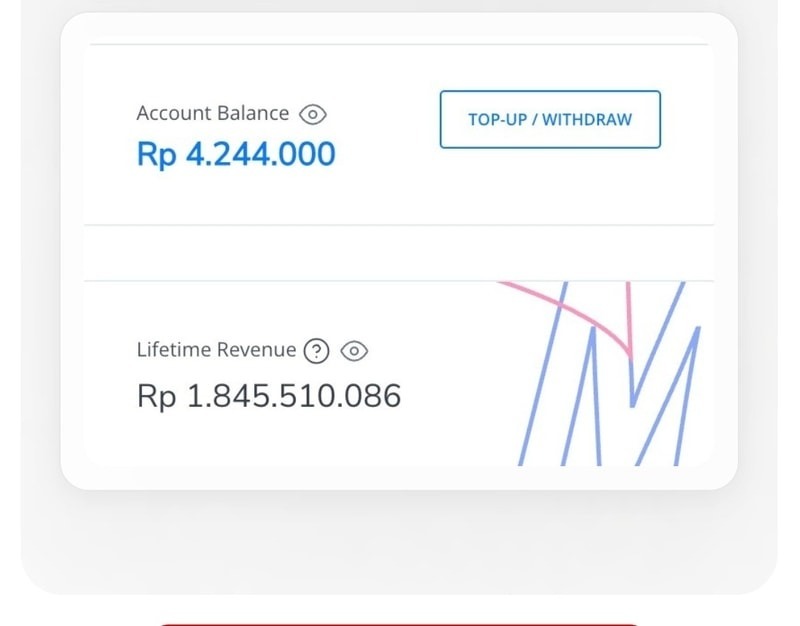Tap the word TOP-UP on the outlined button
The height and width of the screenshot is (626, 800).
coord(496,120)
